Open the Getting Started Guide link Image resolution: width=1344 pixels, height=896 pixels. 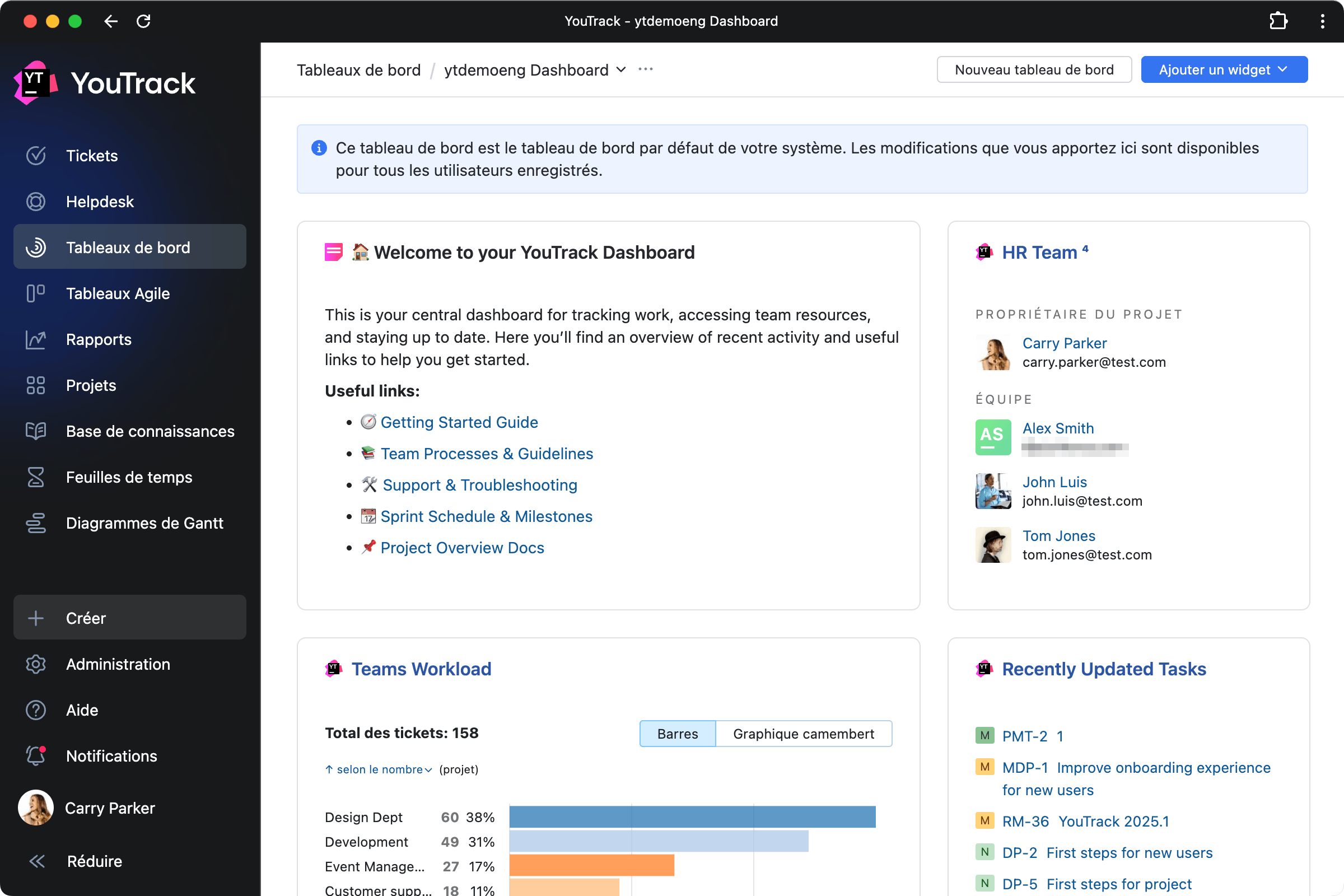pyautogui.click(x=459, y=422)
